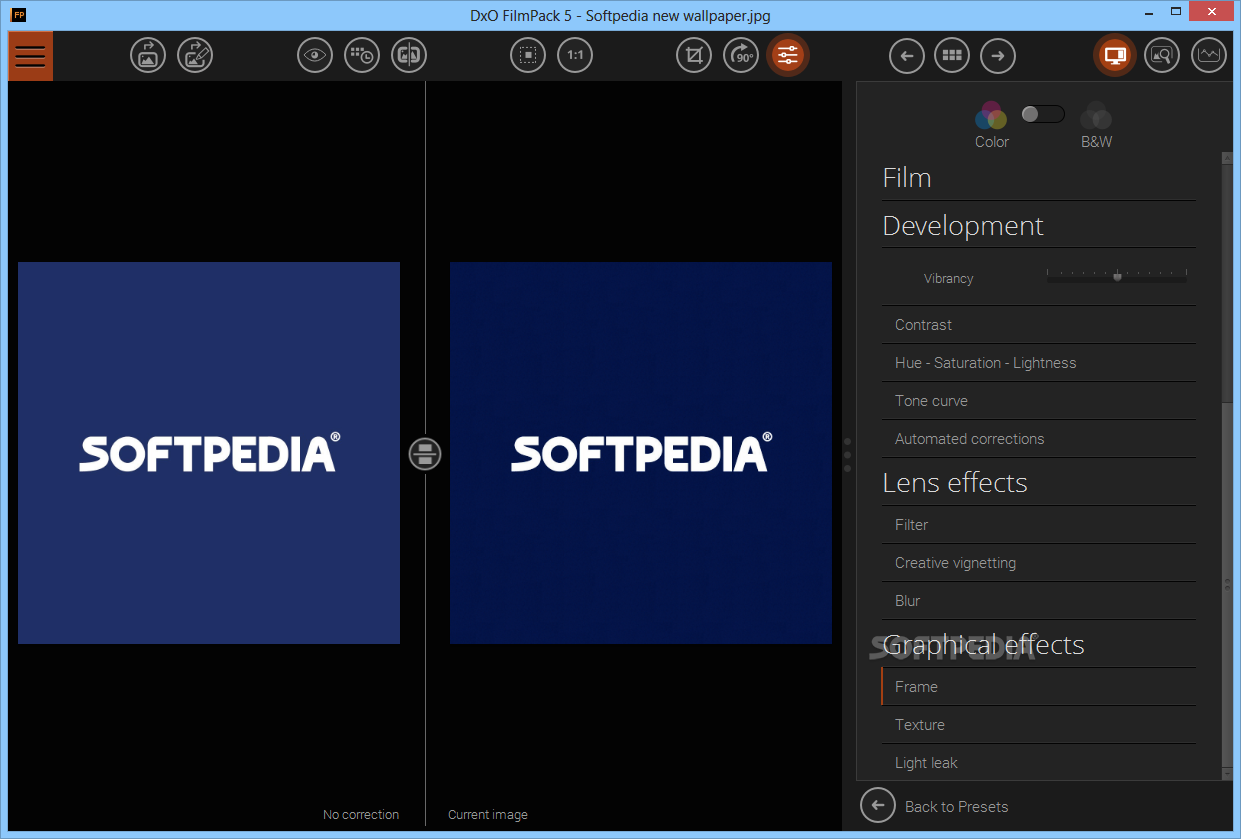Toggle the Color / B&W switch
The width and height of the screenshot is (1241, 839).
point(1043,114)
